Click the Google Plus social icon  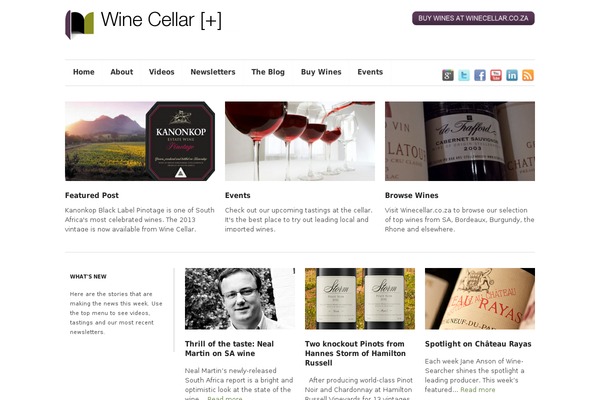point(448,75)
